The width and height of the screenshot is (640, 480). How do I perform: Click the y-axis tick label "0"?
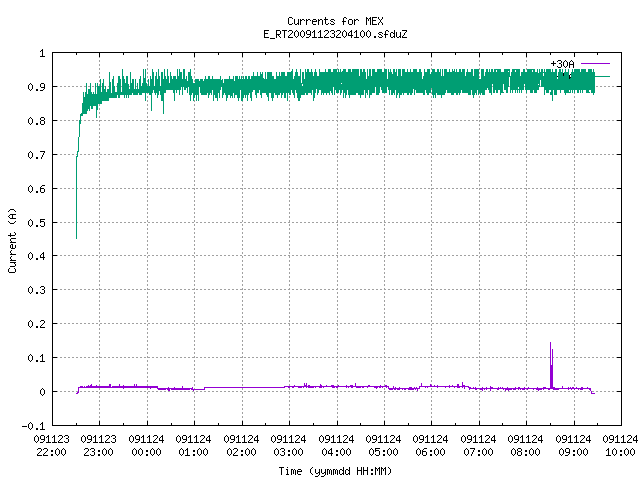(42, 392)
